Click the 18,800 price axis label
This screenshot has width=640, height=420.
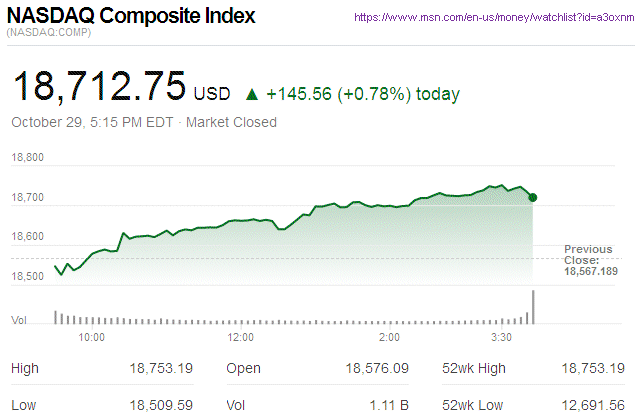pos(28,158)
